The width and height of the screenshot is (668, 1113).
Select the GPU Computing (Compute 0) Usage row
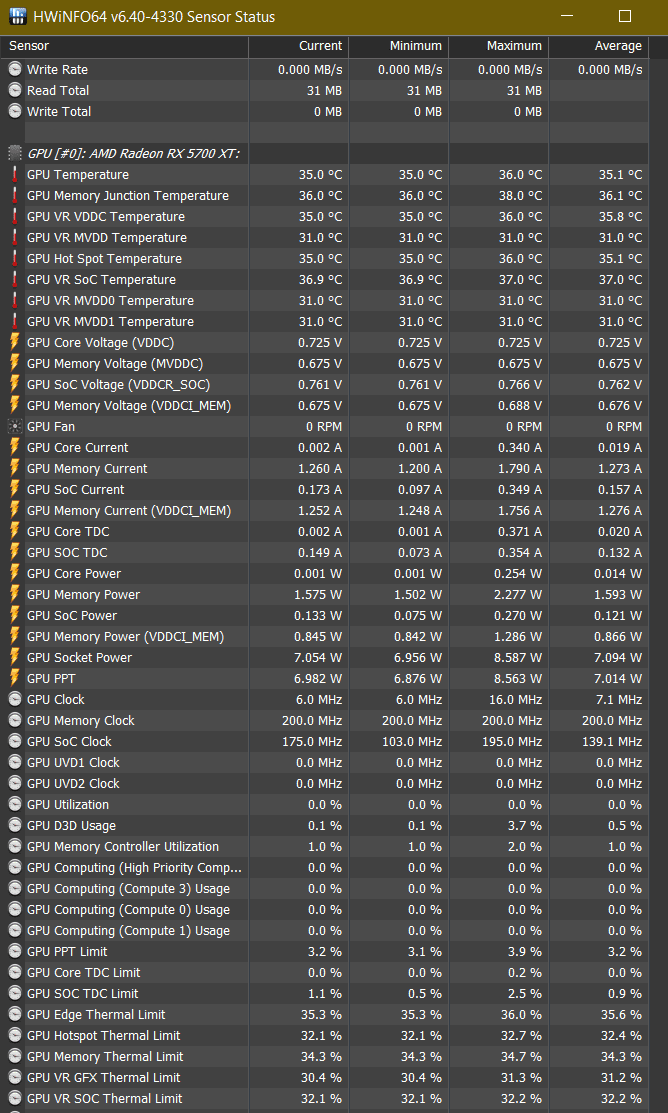324,910
